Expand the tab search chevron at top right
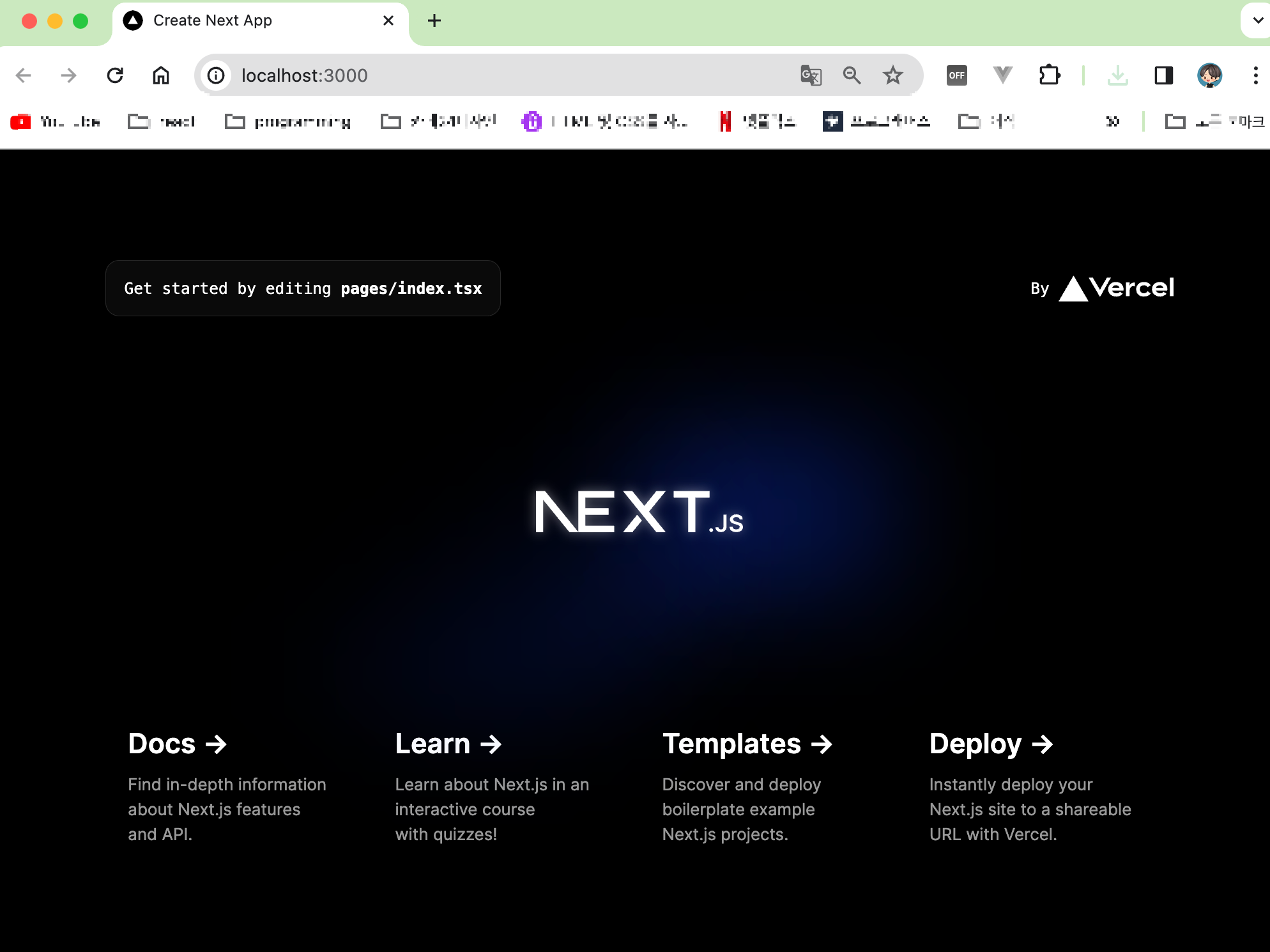 point(1257,20)
